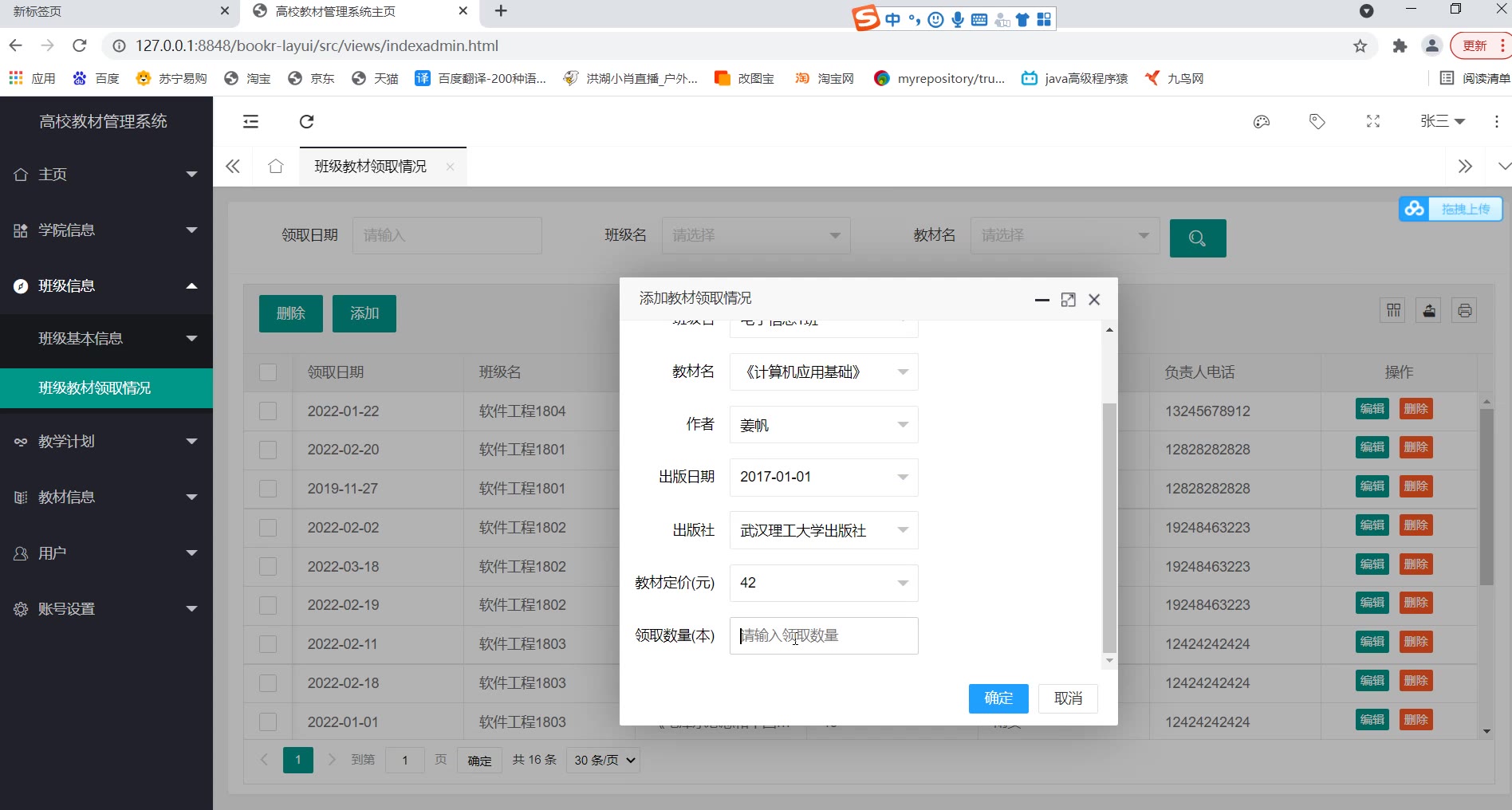This screenshot has height=810, width=1512.
Task: Open the 教材名 dropdown in the dialog
Action: pyautogui.click(x=823, y=372)
